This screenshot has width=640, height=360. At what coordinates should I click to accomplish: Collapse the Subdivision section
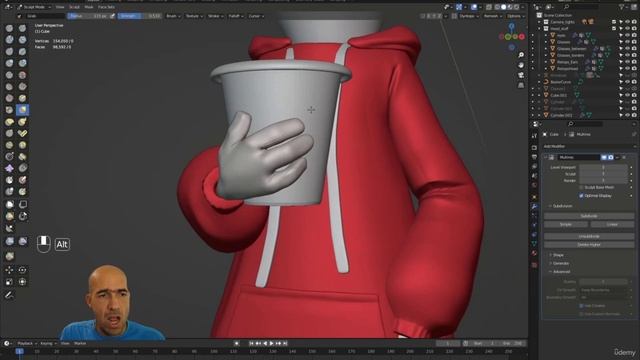tap(563, 206)
